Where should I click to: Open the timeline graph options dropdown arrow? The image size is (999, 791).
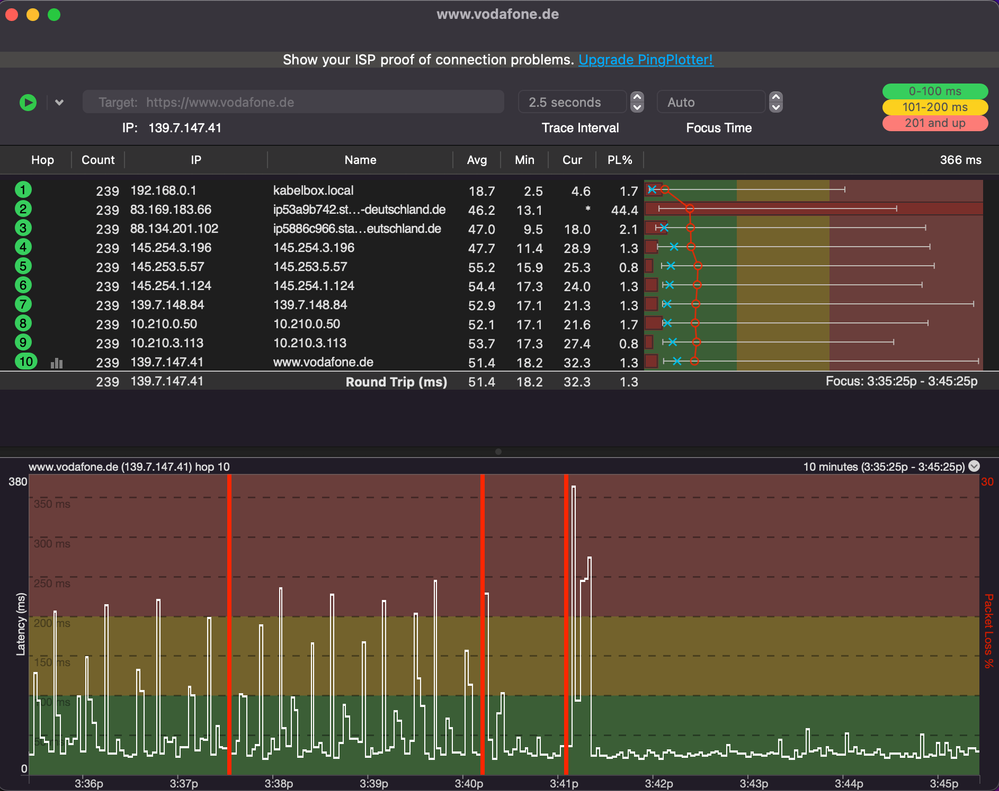(x=974, y=466)
